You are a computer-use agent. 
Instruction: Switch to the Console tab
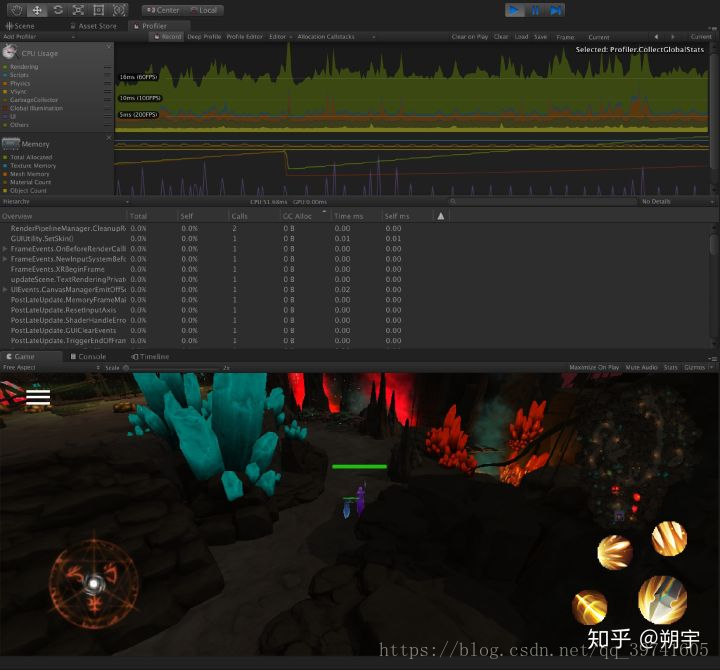88,357
